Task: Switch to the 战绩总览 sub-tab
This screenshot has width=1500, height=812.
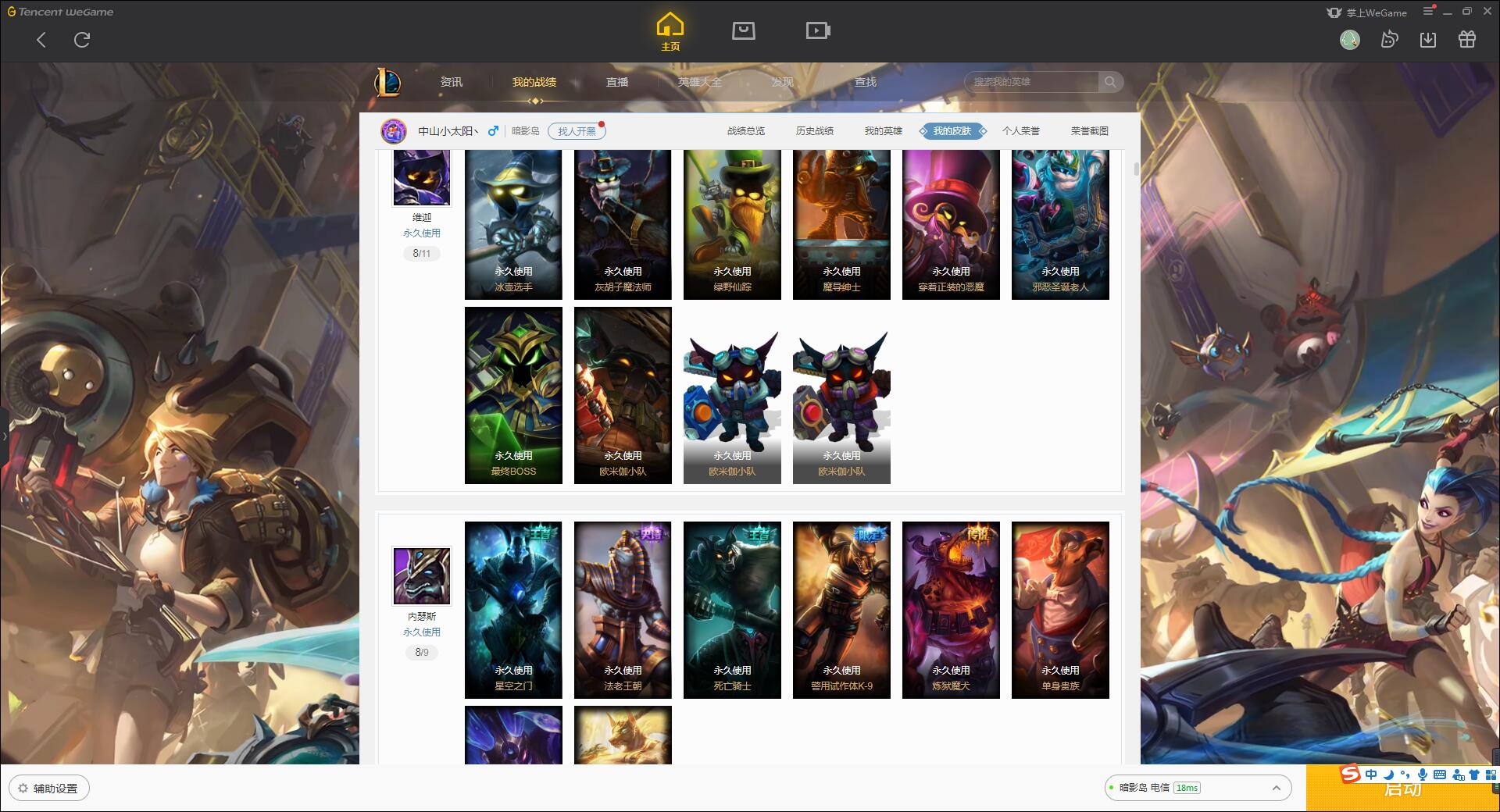Action: [x=746, y=131]
